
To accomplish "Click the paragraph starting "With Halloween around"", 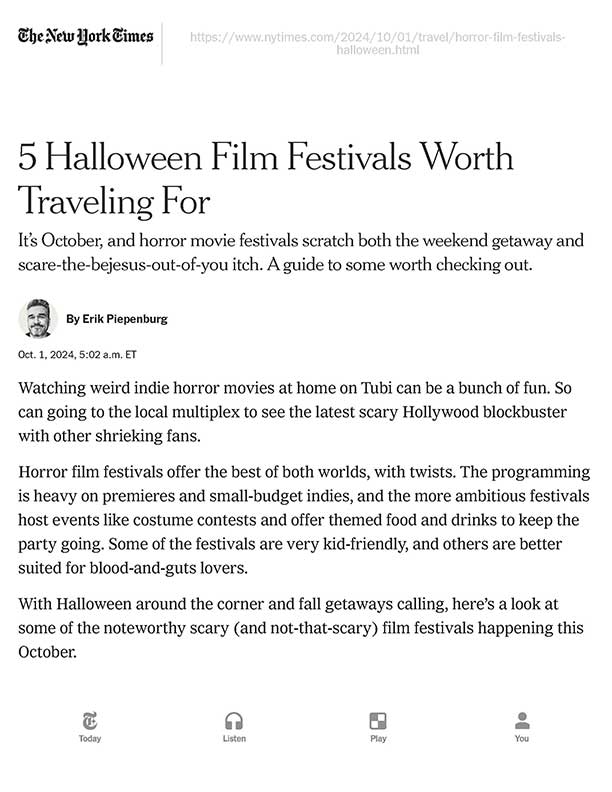I will [300, 627].
